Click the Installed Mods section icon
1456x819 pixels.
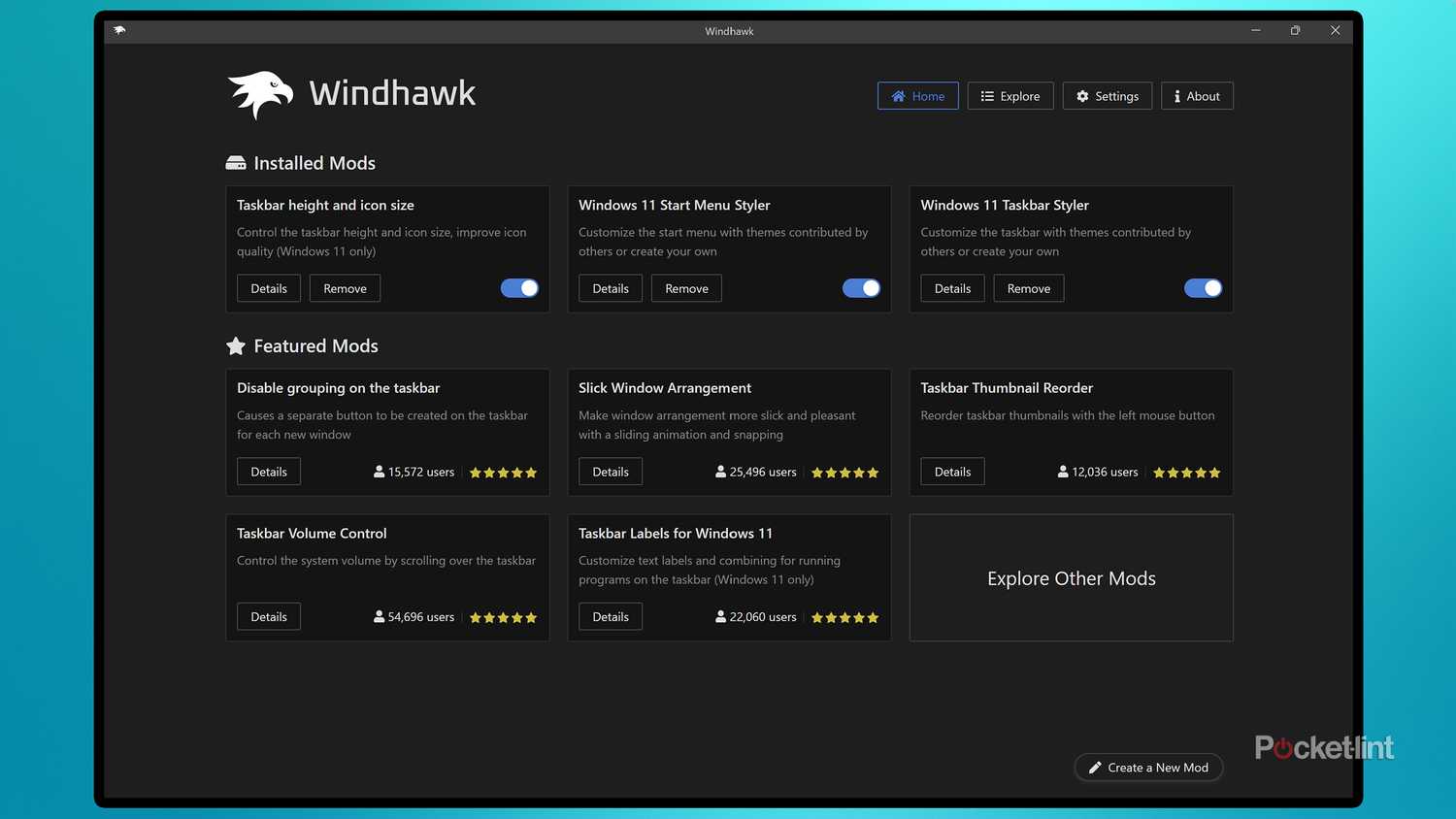pos(235,162)
